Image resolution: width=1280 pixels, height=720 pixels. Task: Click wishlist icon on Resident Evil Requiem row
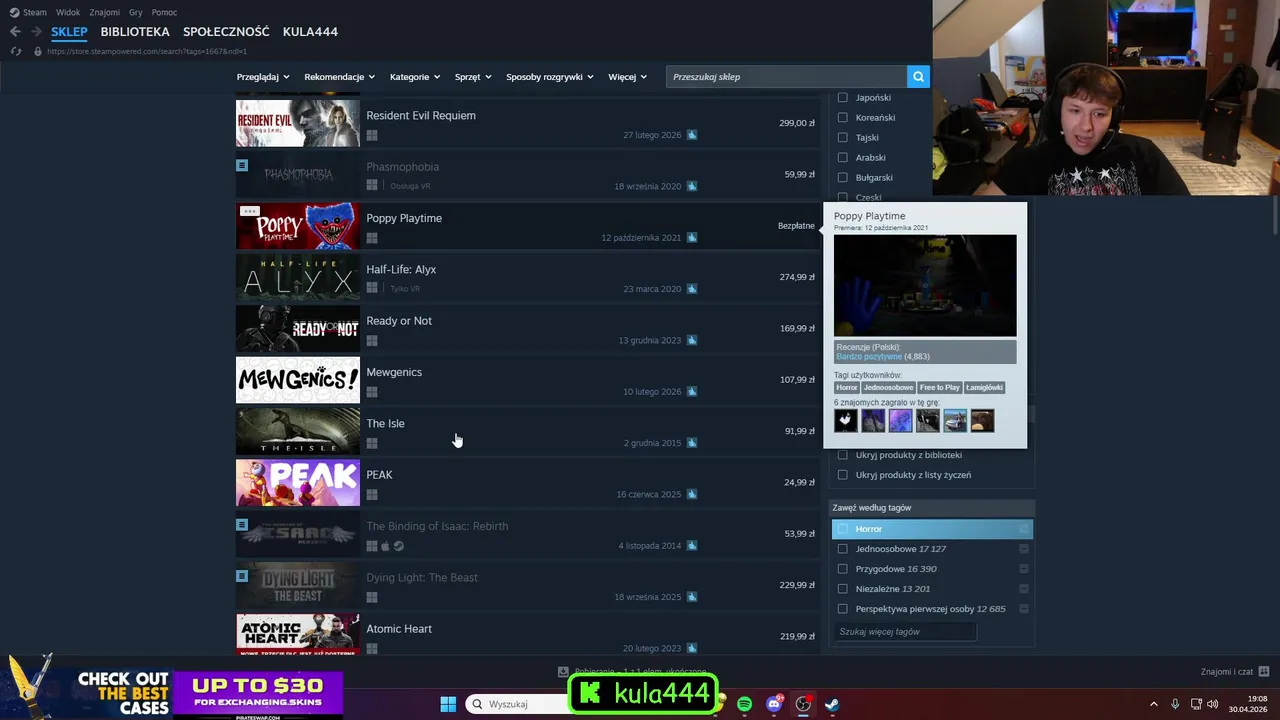pyautogui.click(x=692, y=135)
